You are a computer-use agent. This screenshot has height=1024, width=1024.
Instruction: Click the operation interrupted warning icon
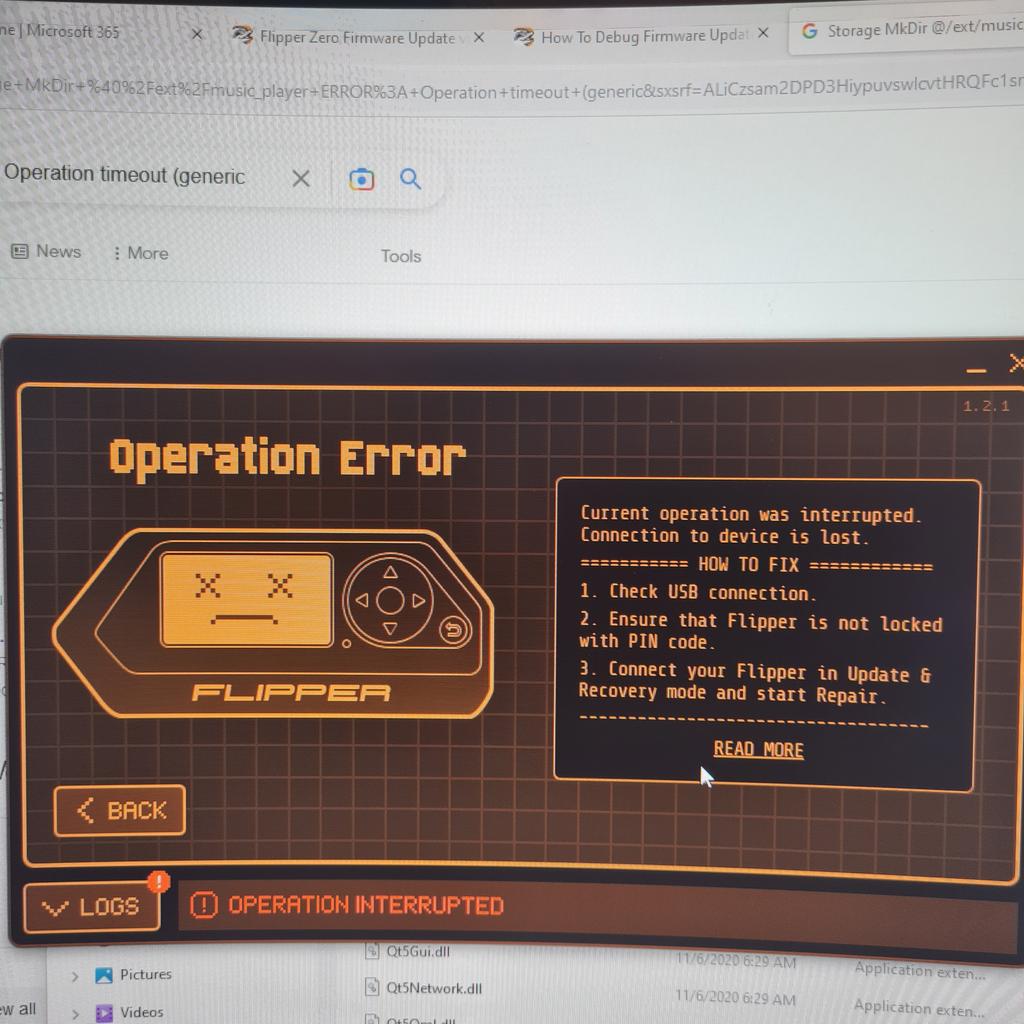(x=203, y=905)
